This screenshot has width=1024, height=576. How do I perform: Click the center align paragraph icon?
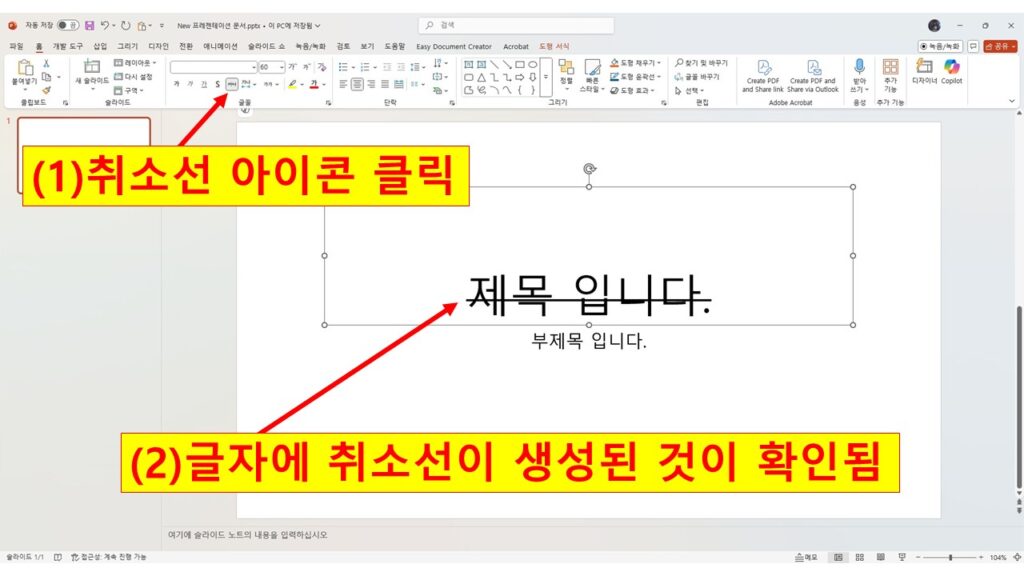357,84
